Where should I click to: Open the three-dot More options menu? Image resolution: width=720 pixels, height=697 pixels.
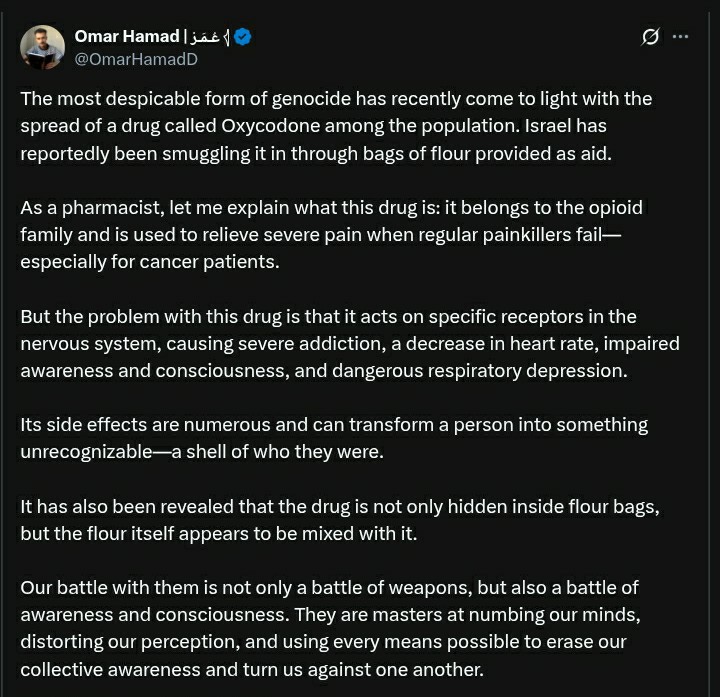tap(680, 37)
